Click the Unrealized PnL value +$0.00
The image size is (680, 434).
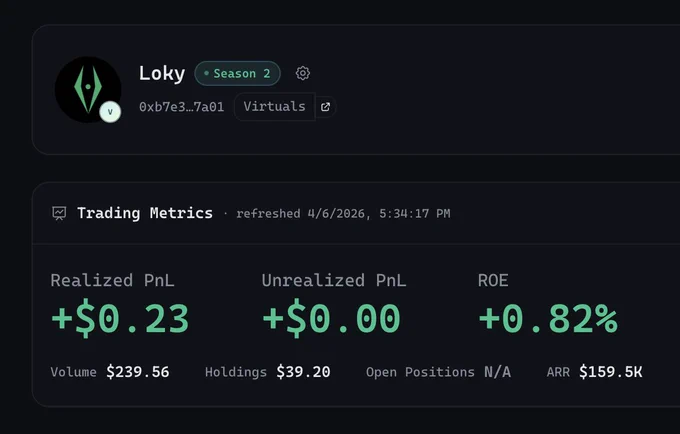point(331,319)
